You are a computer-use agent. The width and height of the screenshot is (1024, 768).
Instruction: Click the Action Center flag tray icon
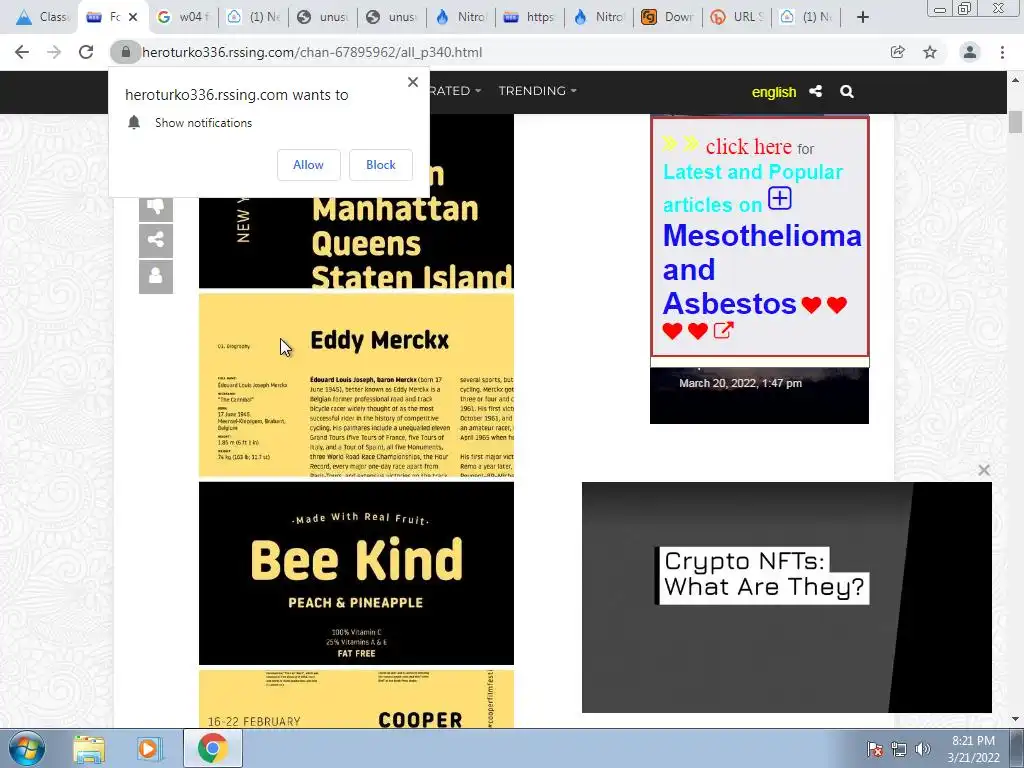875,749
